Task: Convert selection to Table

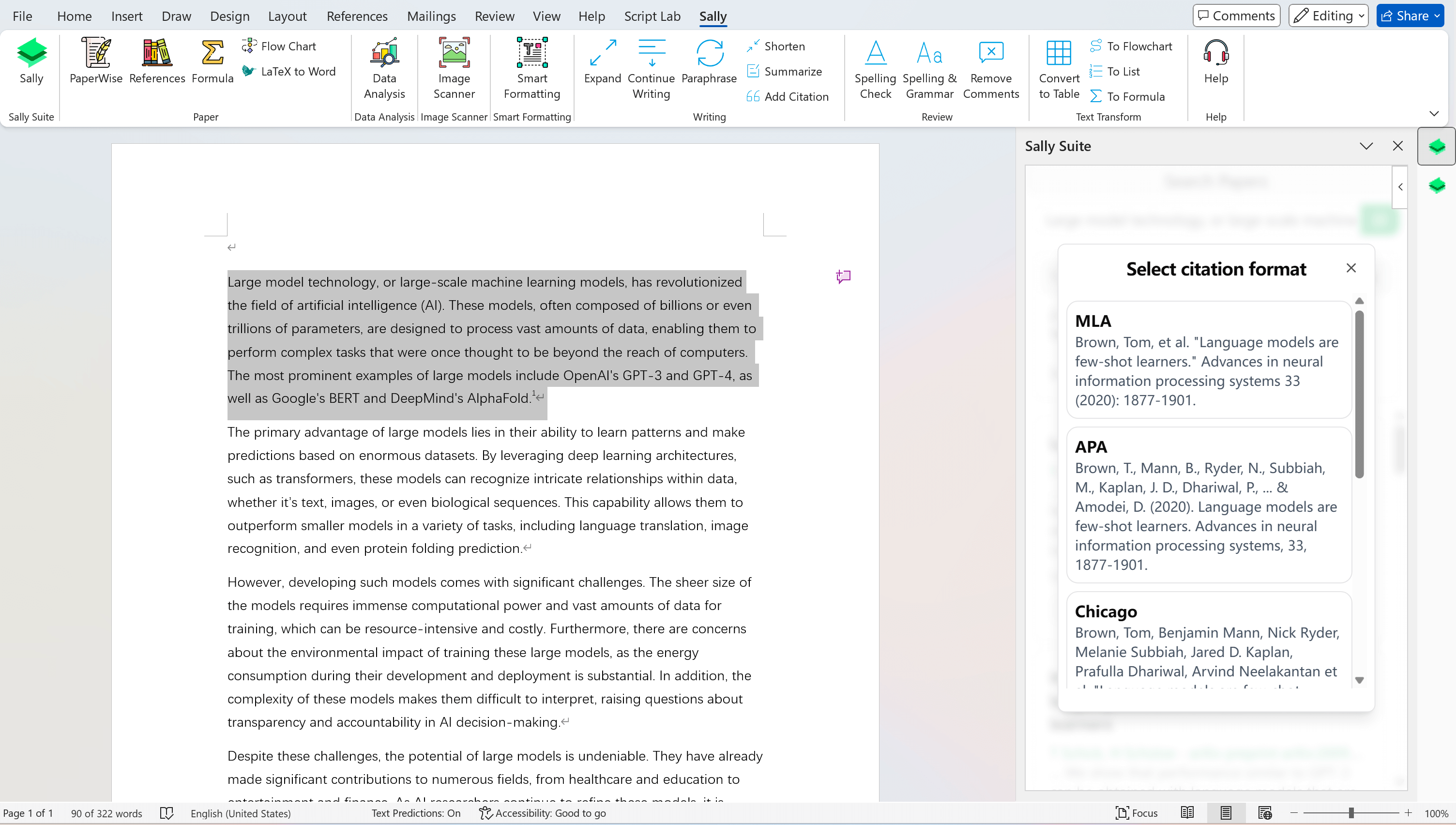Action: (1059, 69)
